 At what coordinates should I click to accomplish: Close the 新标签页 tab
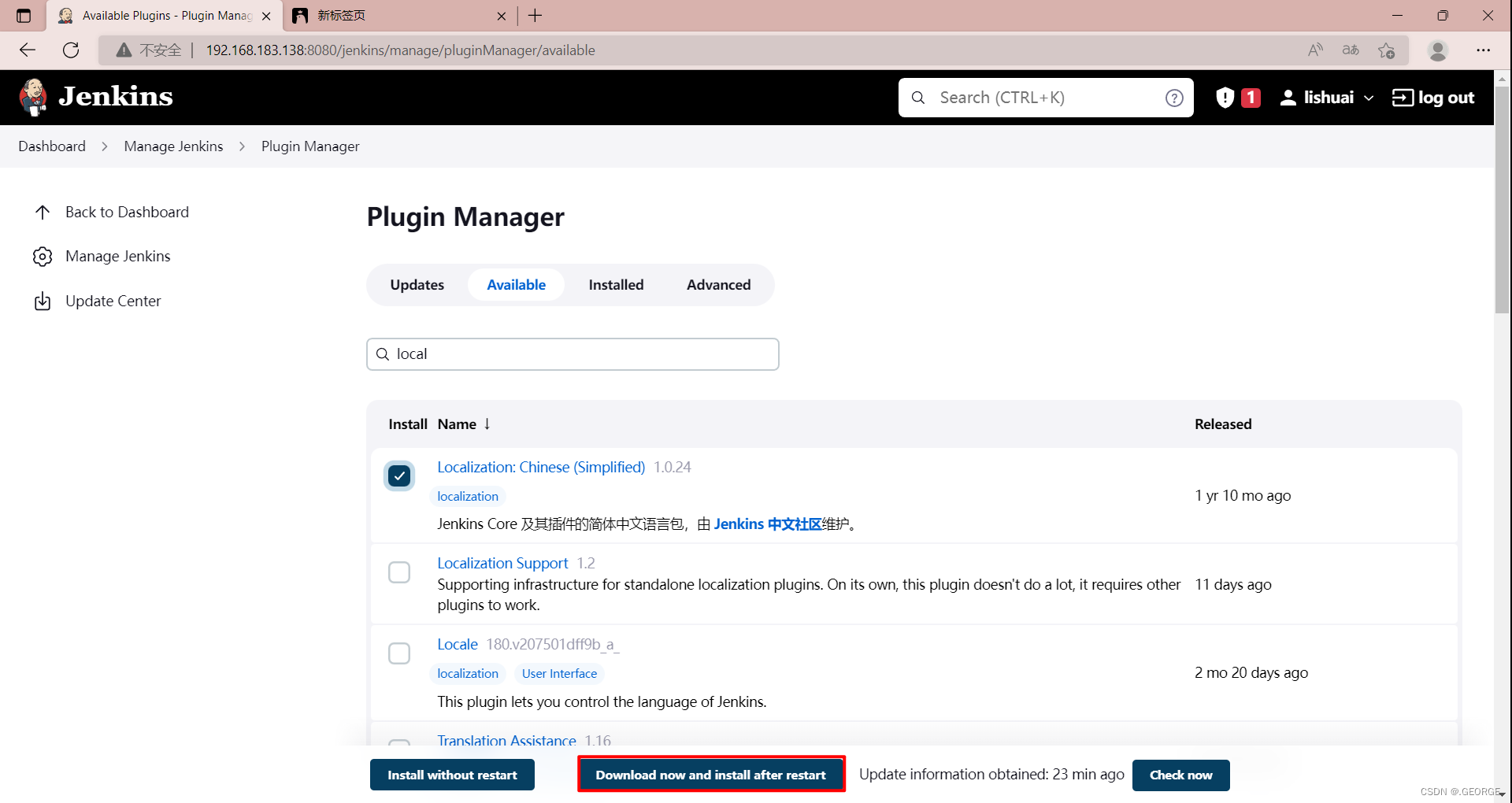click(x=502, y=16)
